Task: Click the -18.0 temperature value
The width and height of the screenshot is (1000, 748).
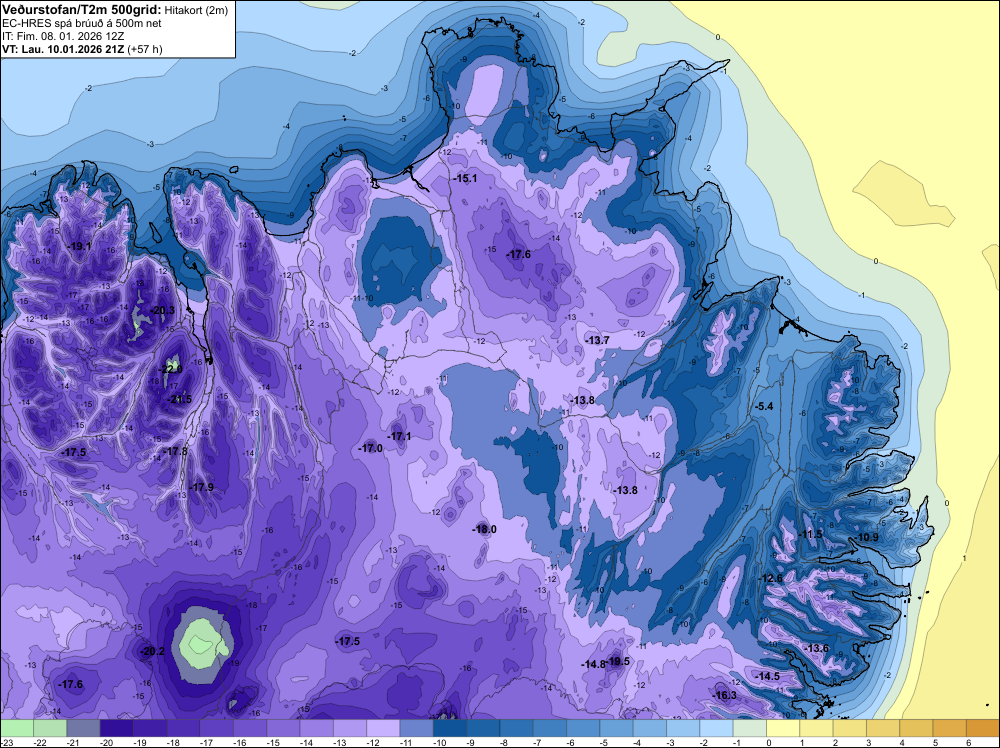Action: pos(485,529)
